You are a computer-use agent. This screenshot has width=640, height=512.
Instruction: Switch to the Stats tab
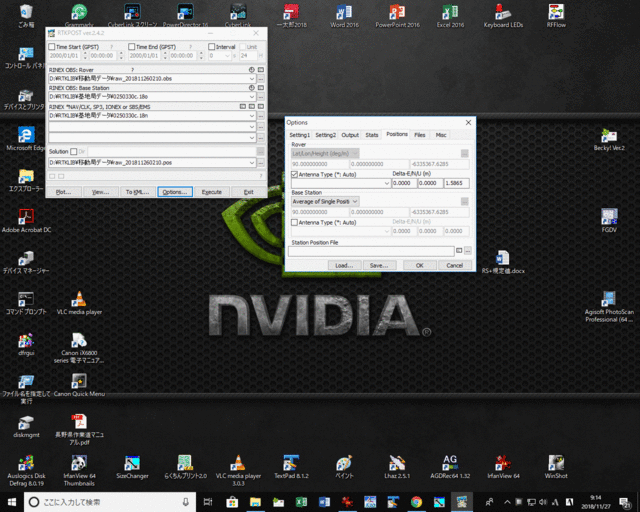[x=372, y=135]
